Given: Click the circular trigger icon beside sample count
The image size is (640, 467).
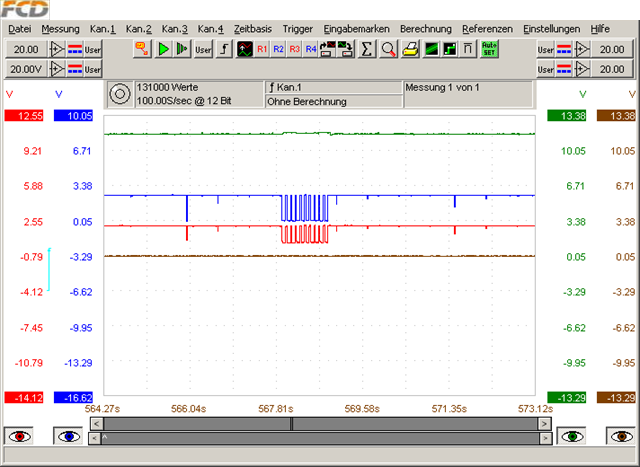Looking at the screenshot, I should [119, 94].
